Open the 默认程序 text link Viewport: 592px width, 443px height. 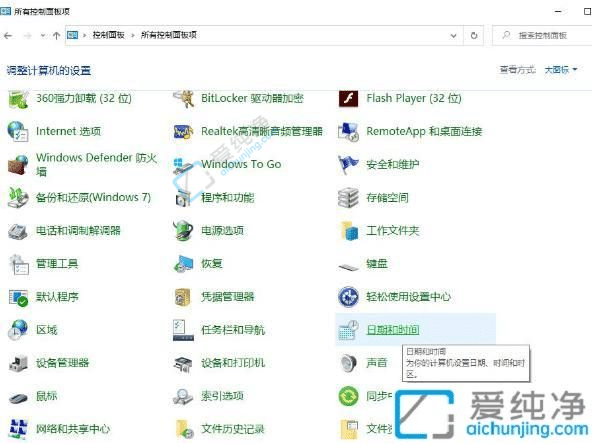[57, 297]
